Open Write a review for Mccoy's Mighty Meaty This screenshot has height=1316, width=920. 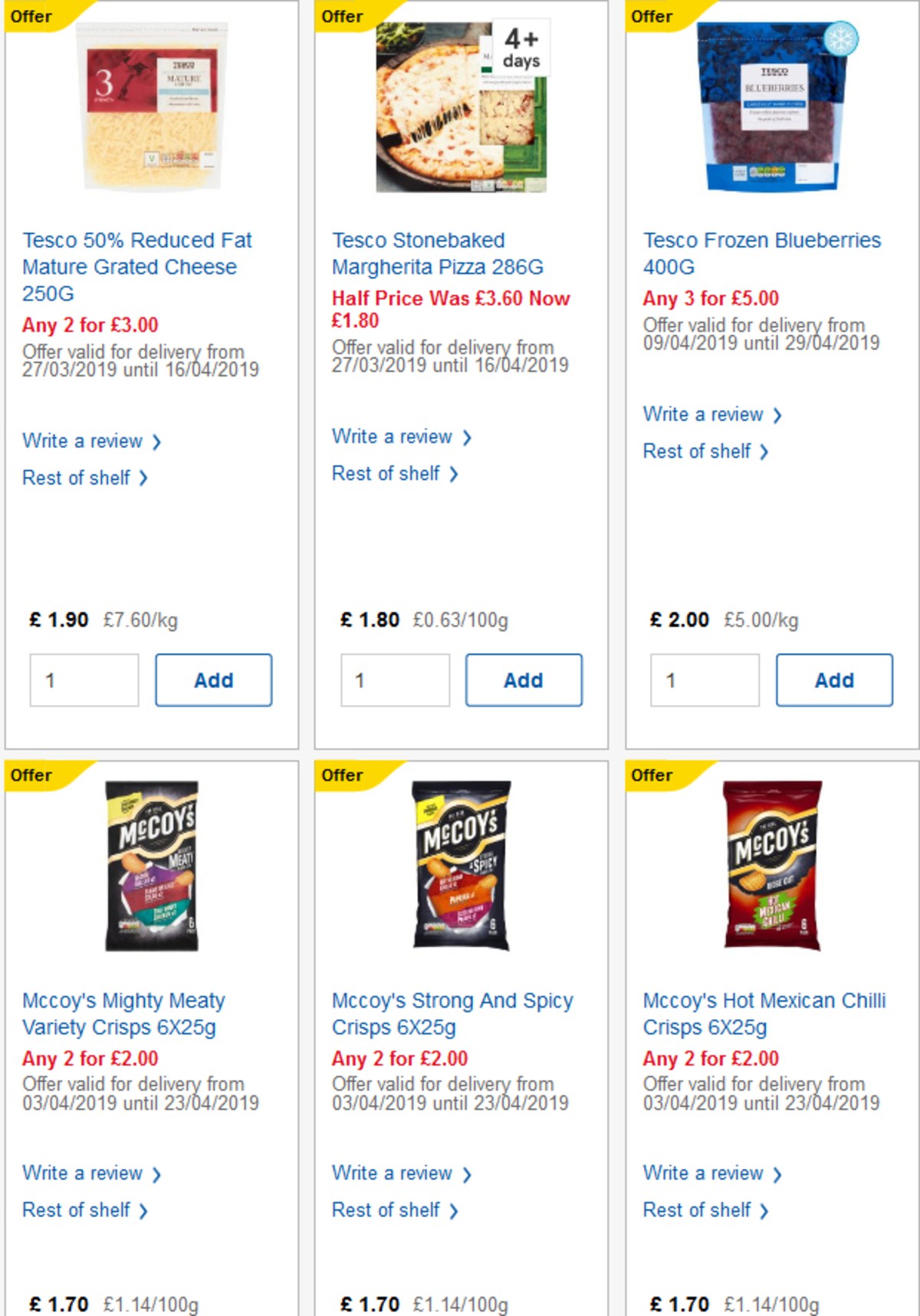tap(84, 1173)
